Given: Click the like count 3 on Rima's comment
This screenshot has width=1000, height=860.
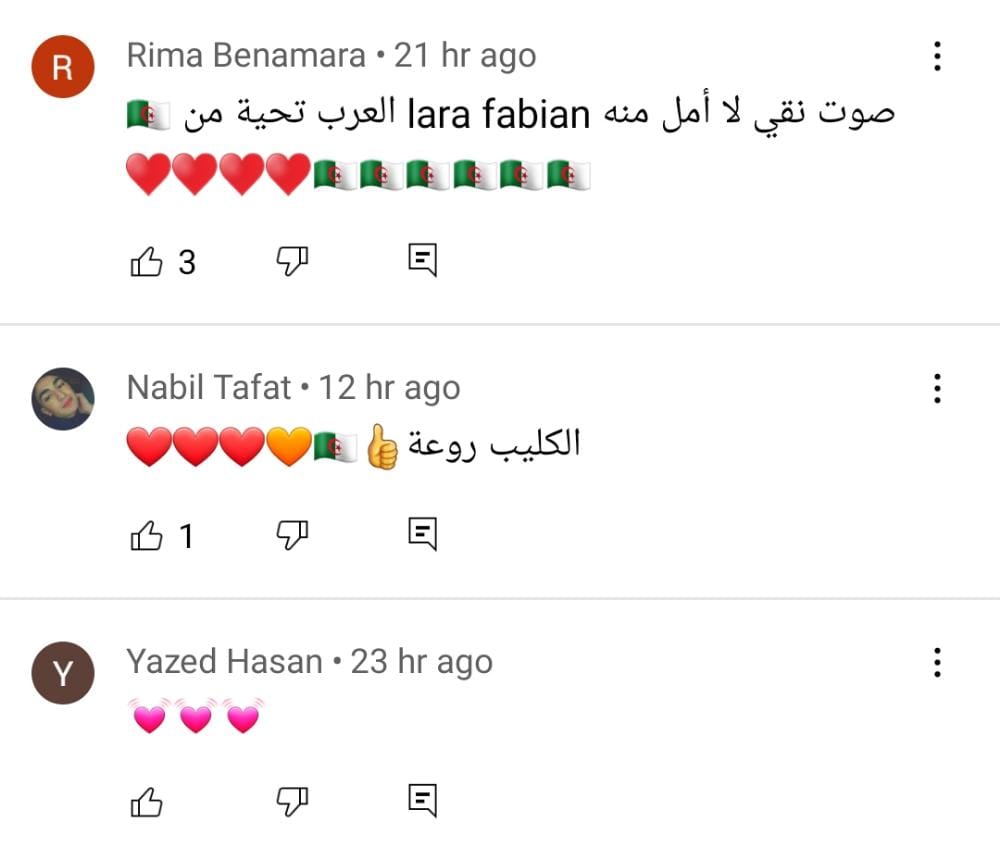Looking at the screenshot, I should tap(187, 263).
